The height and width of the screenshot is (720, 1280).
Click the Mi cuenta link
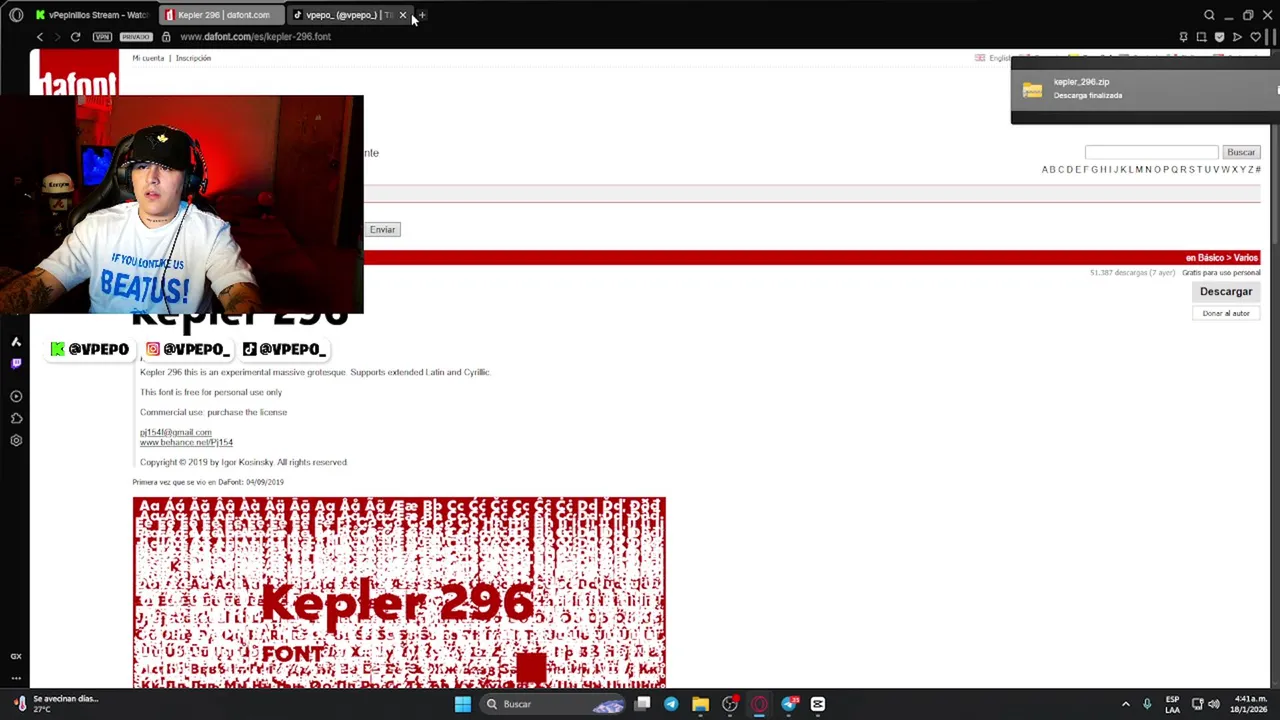click(148, 58)
